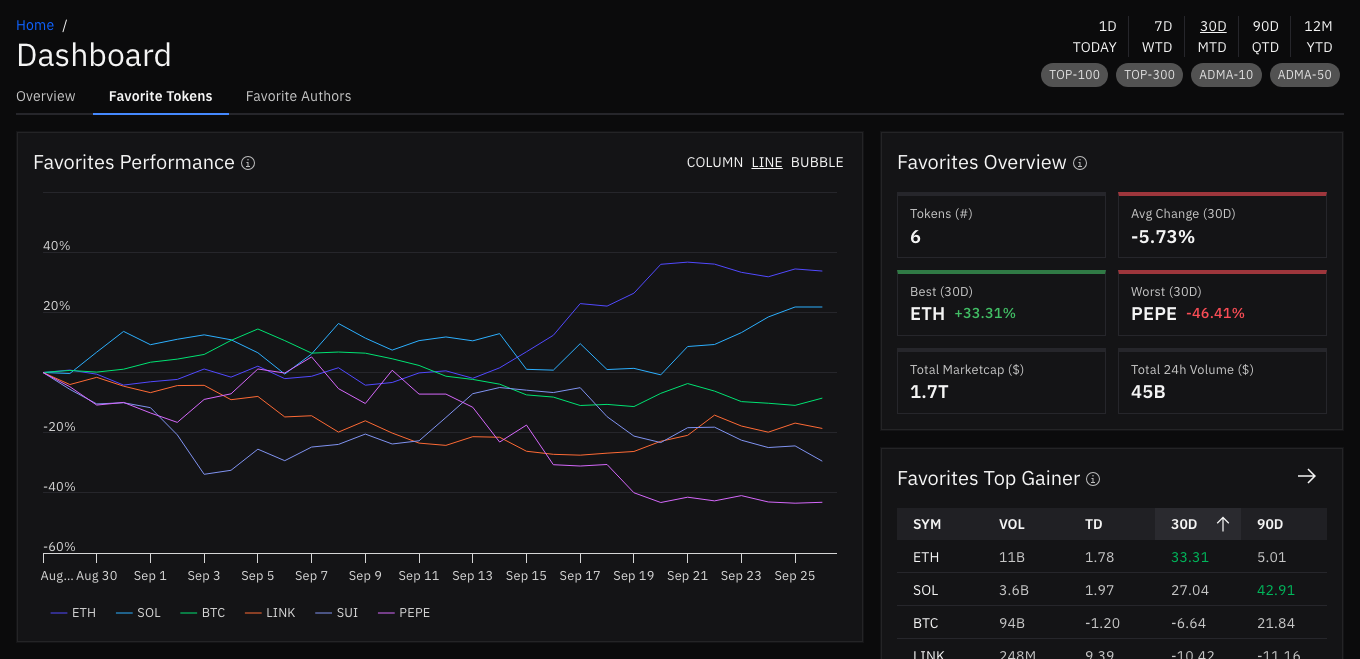Apply ADMA-10 filter chip
This screenshot has height=659, width=1360.
(x=1226, y=75)
